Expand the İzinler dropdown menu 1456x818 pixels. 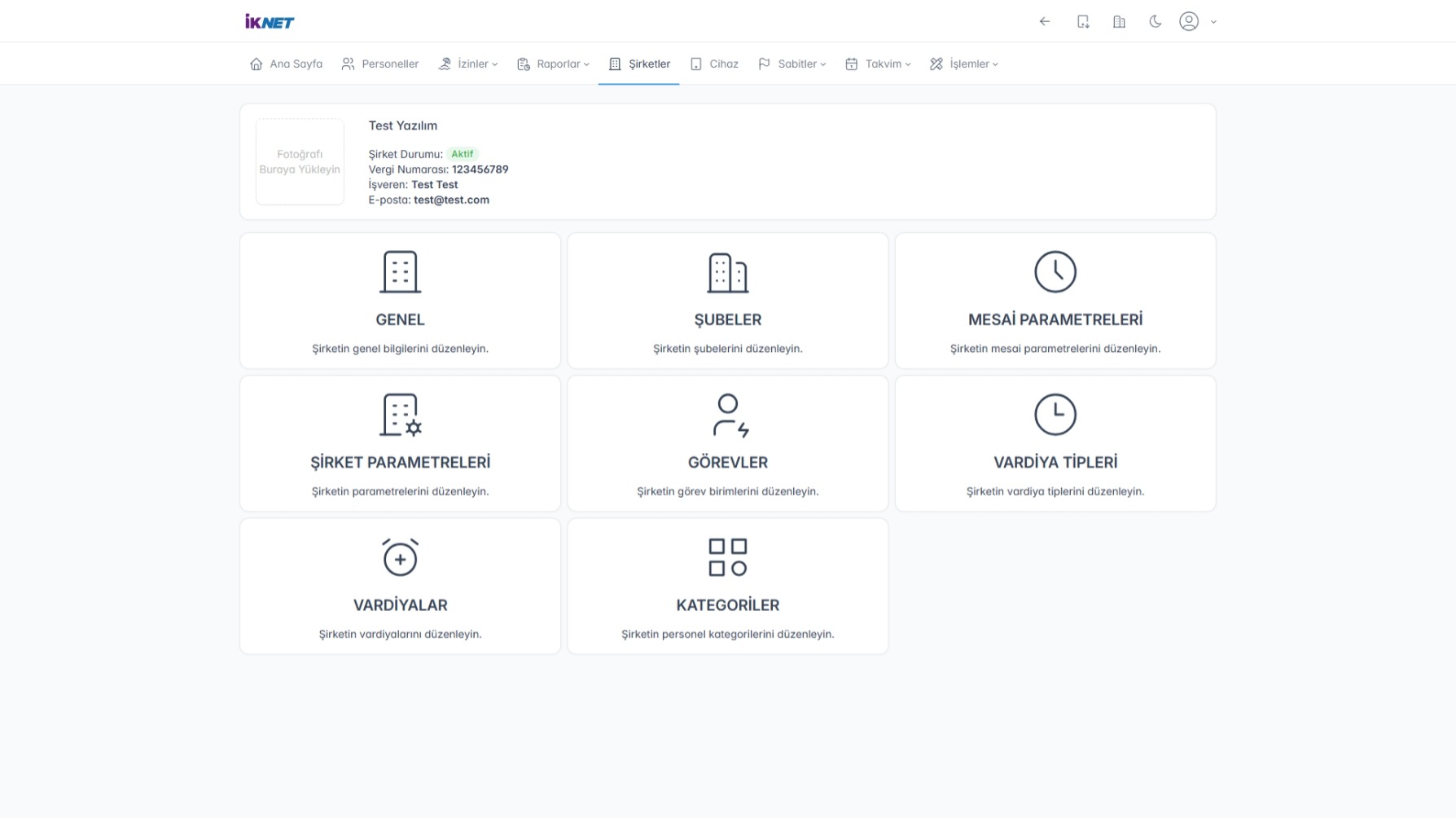(x=468, y=64)
